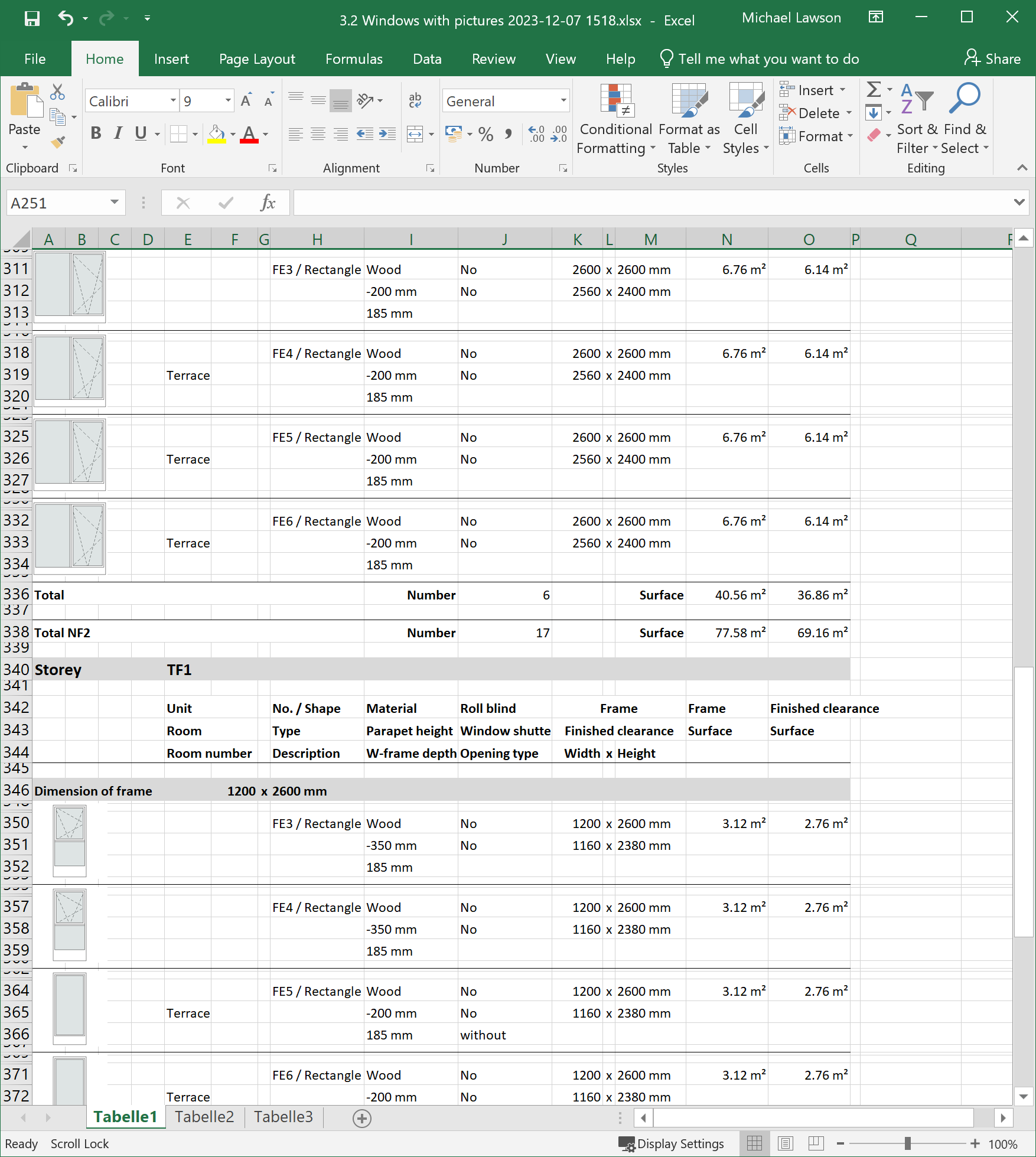
Task: Select Normal view icon in status bar
Action: pyautogui.click(x=754, y=1143)
